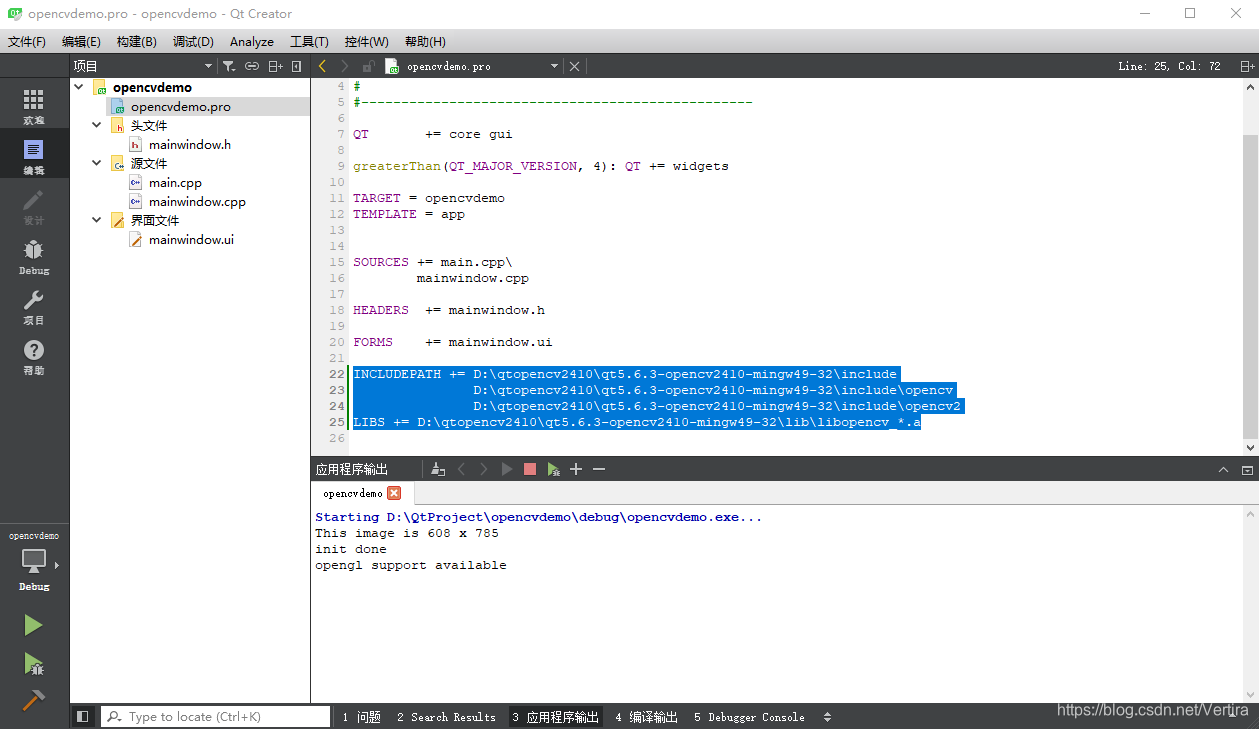Go to next item in output pane
This screenshot has width=1259, height=729.
coord(484,469)
